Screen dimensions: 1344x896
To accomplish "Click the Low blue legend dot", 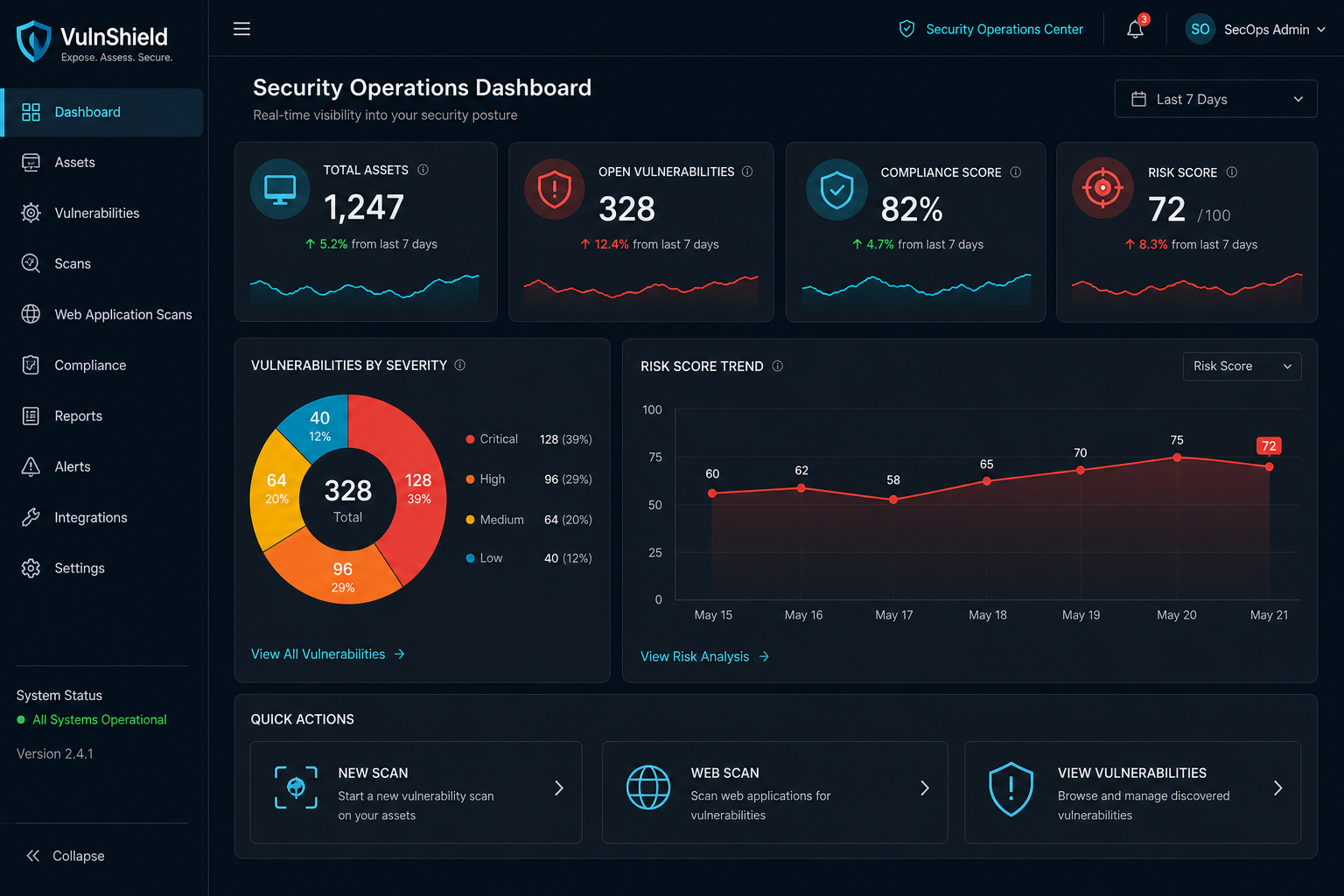I will [471, 558].
